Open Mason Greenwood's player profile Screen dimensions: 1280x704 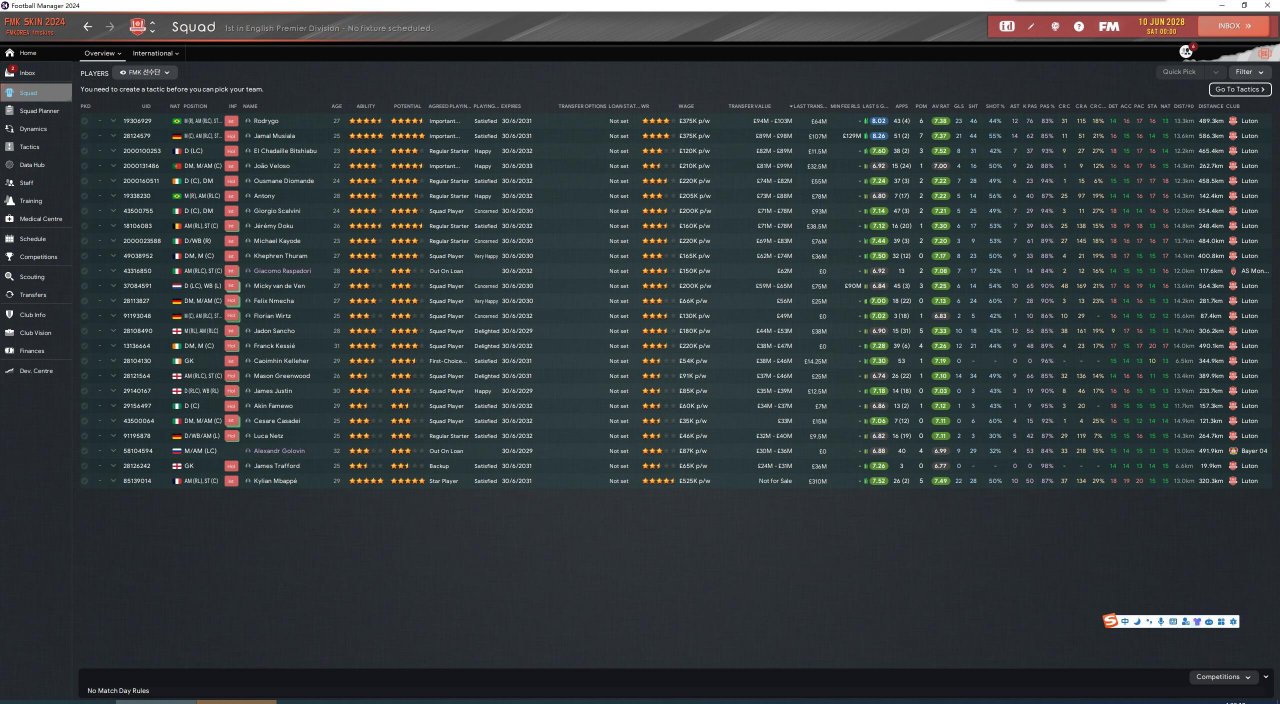(284, 376)
